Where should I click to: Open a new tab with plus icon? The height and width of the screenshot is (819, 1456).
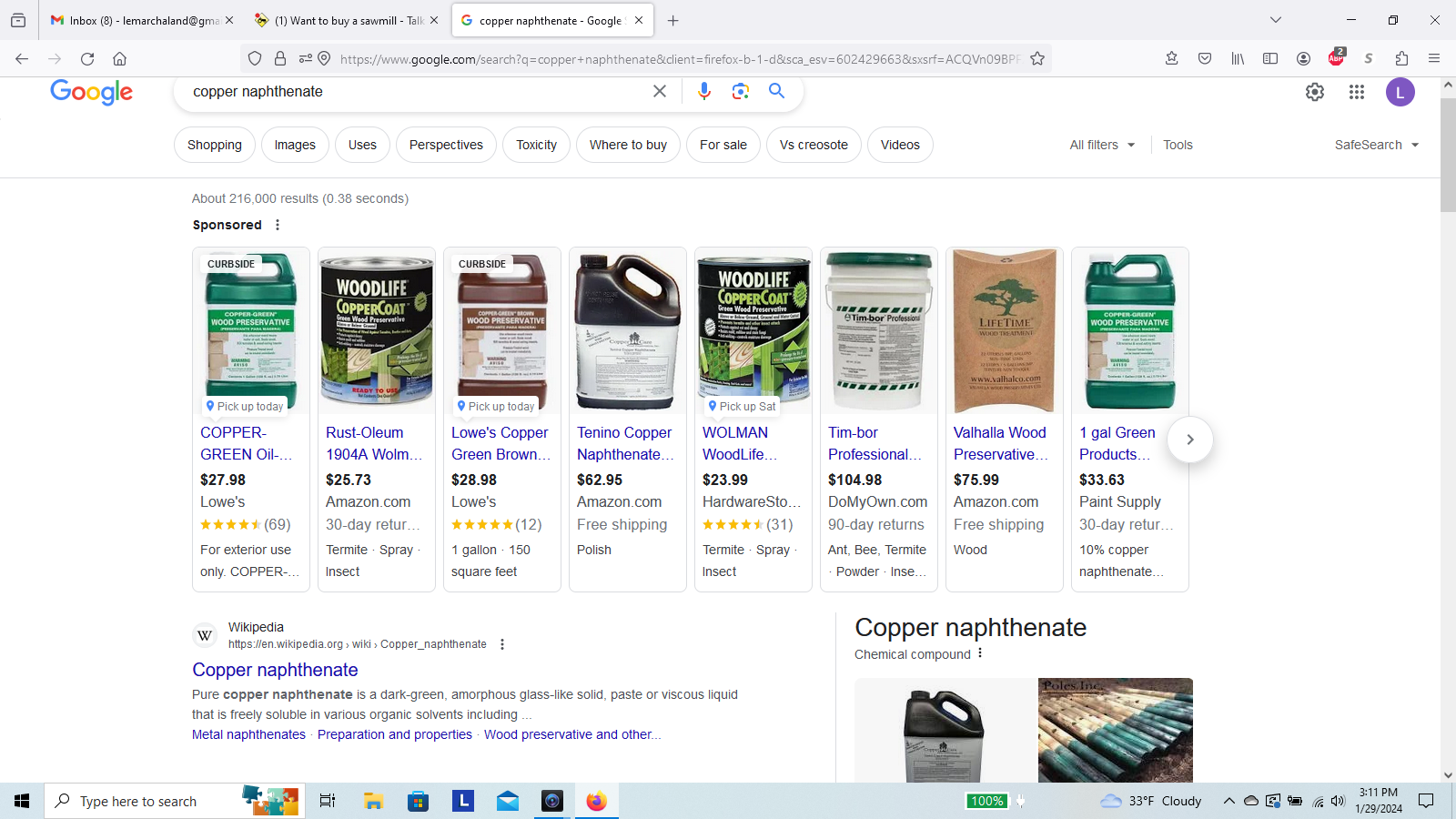(x=672, y=20)
